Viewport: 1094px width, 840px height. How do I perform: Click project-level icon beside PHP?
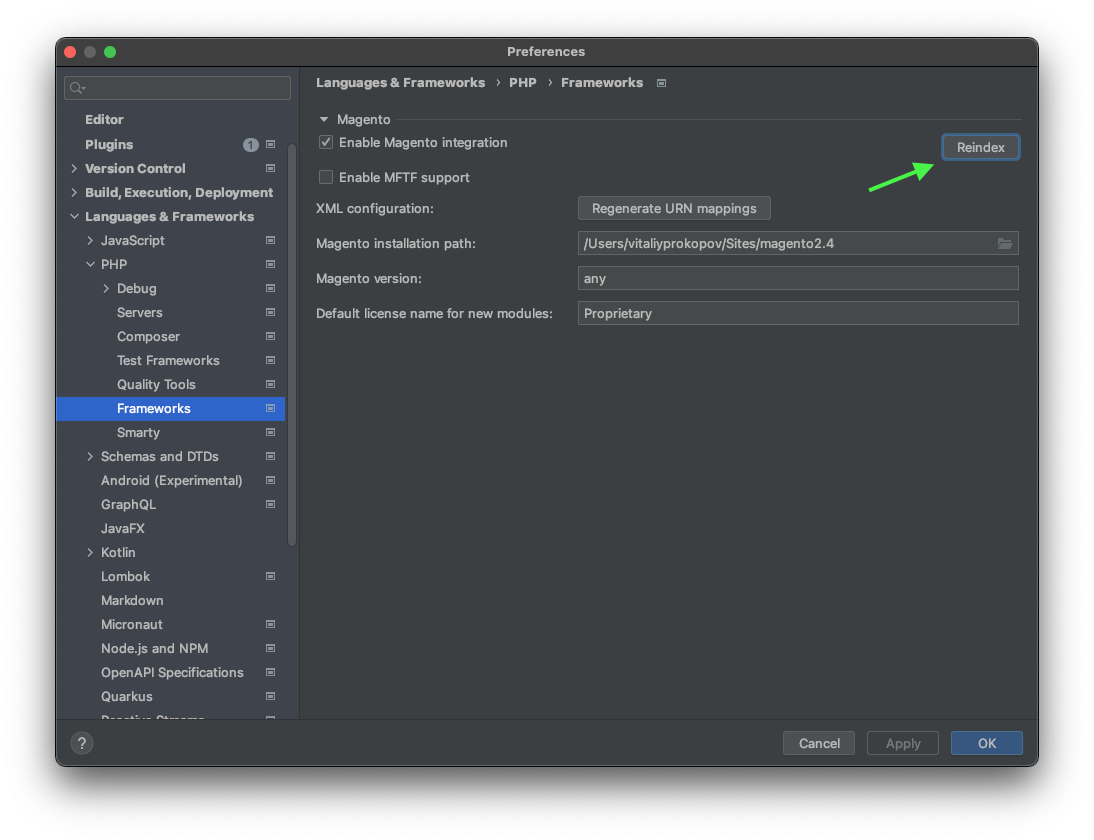click(x=271, y=264)
